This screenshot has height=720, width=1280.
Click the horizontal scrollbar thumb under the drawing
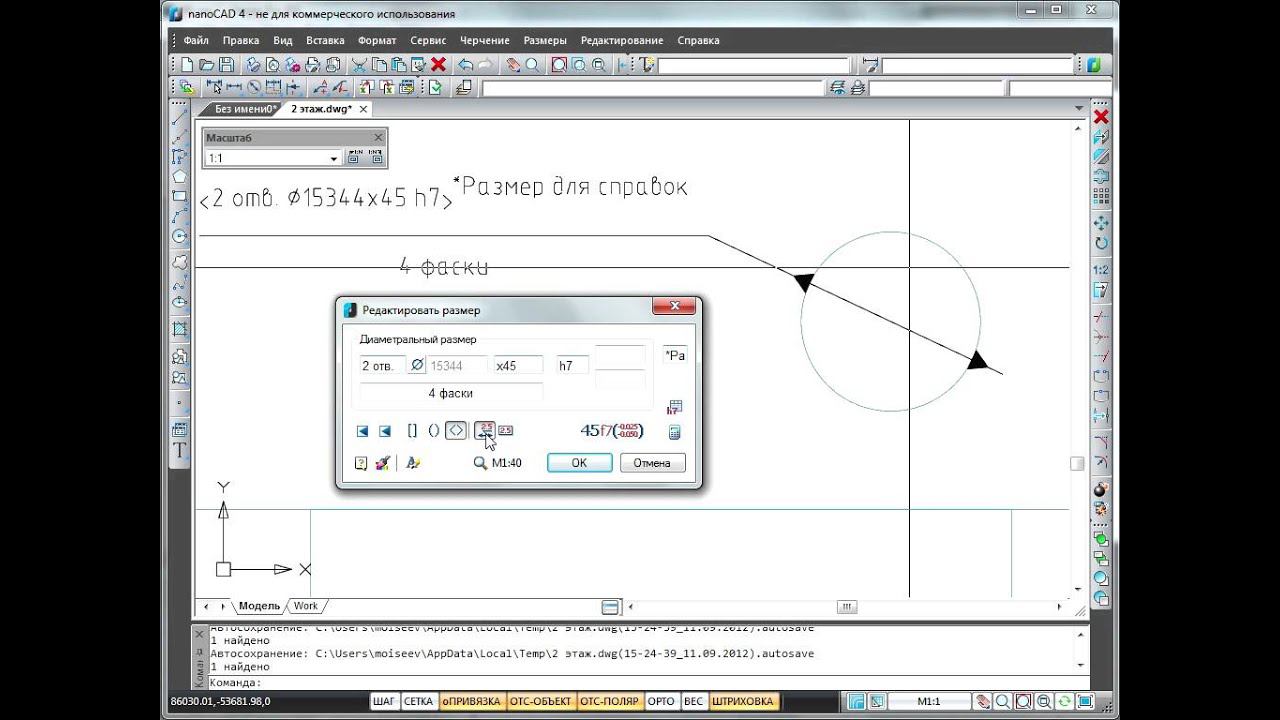[847, 607]
